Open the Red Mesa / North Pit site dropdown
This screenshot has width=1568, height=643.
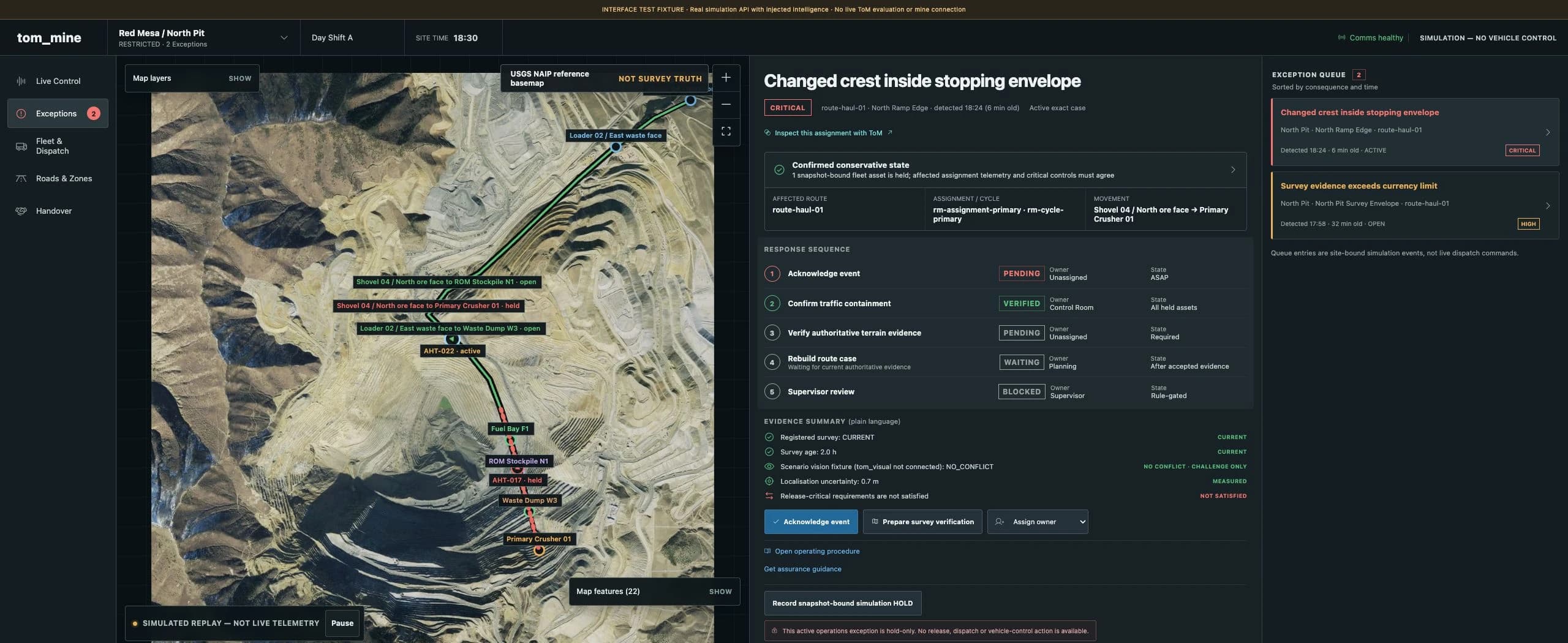(x=203, y=37)
